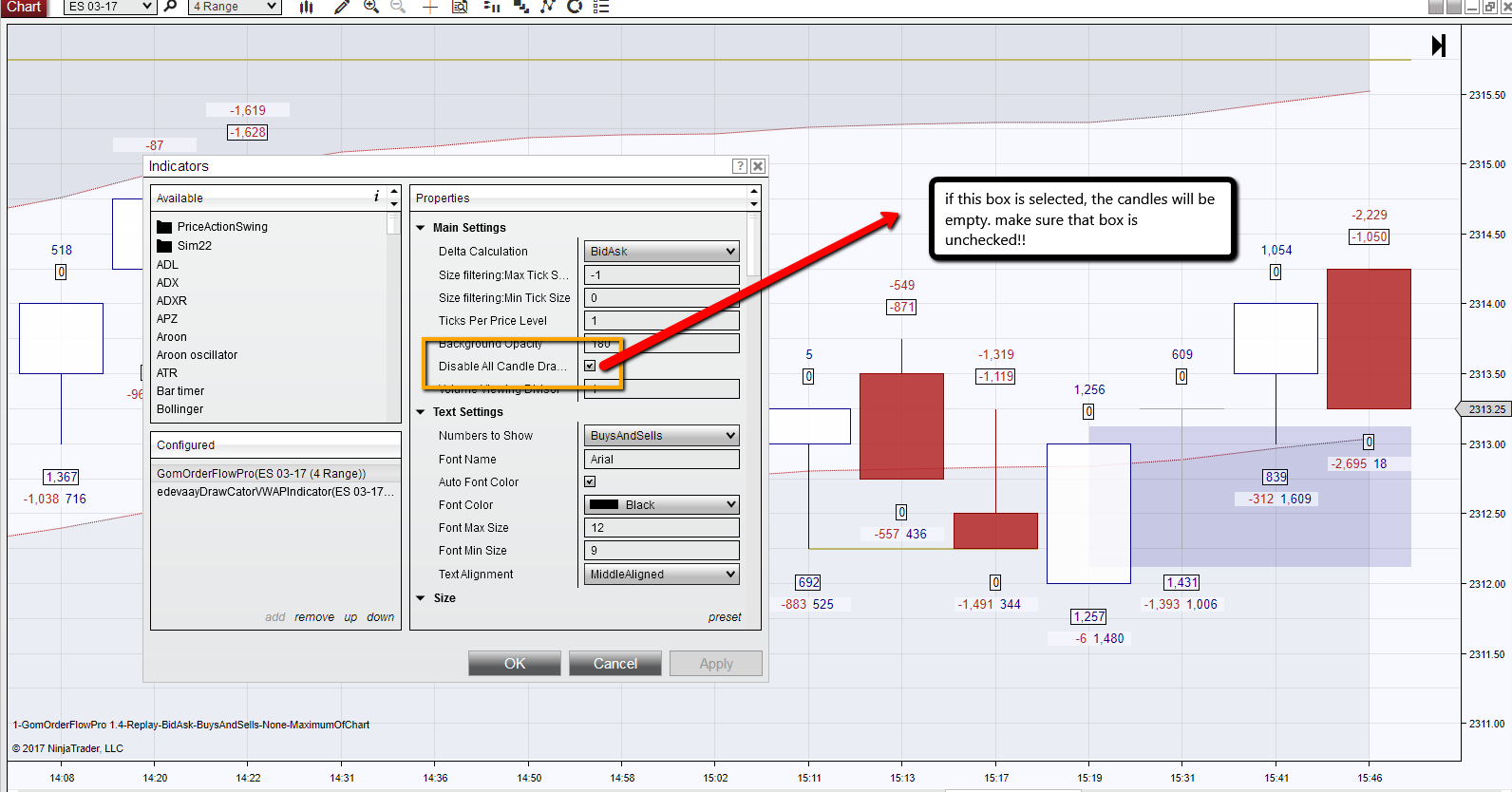Select Bar timer in the Available list

tap(180, 391)
